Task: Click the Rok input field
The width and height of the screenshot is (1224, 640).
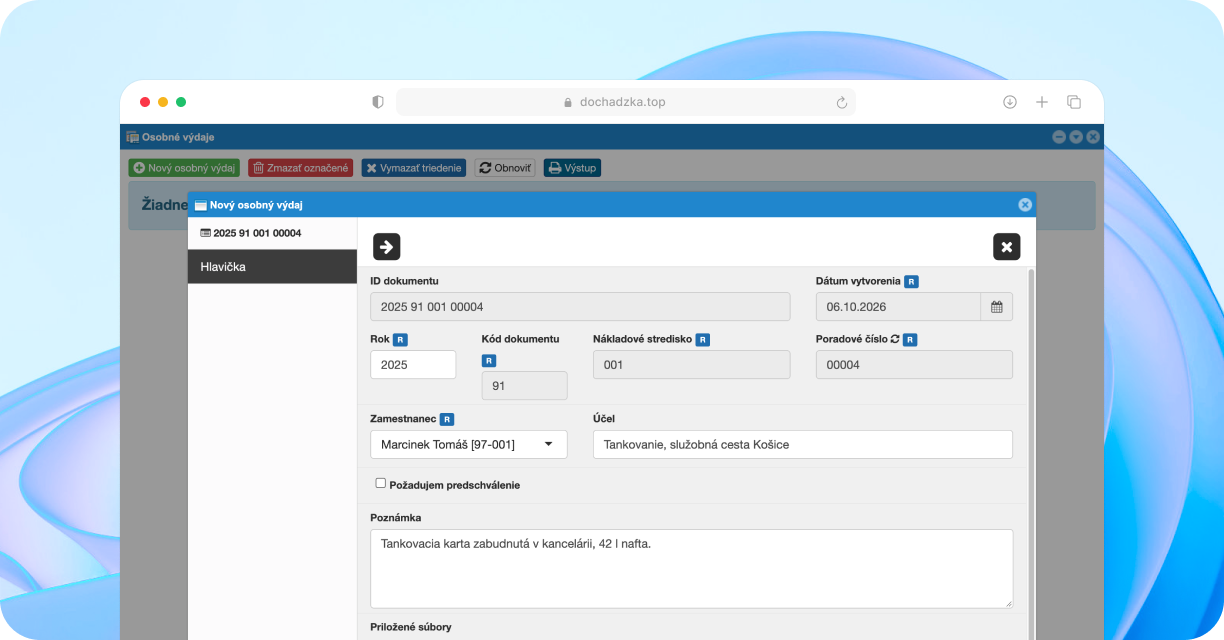Action: (x=413, y=365)
